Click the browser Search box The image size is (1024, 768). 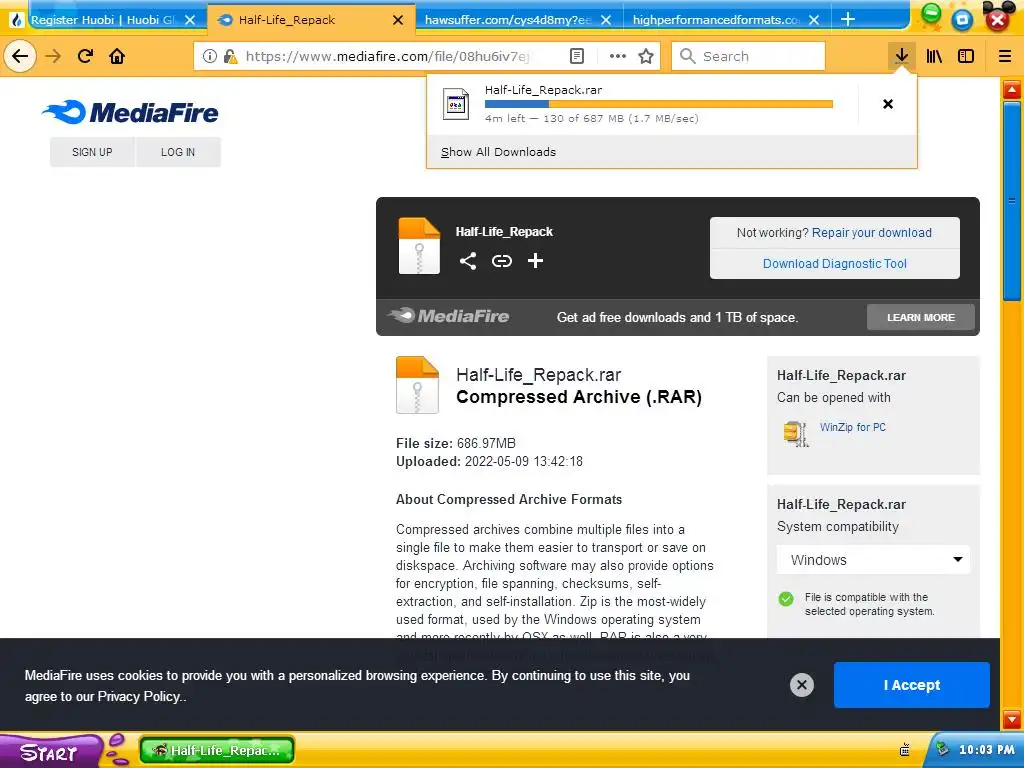coord(748,56)
